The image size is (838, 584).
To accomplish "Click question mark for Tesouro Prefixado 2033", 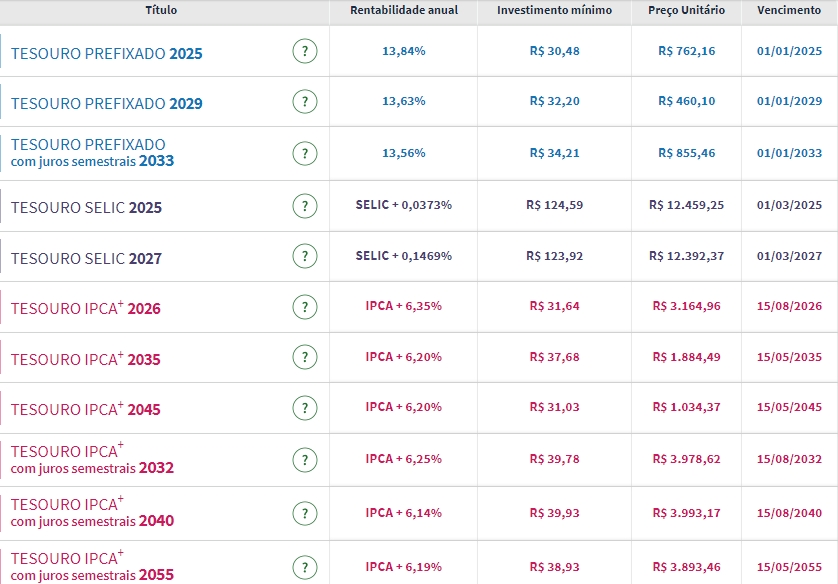I will point(305,153).
